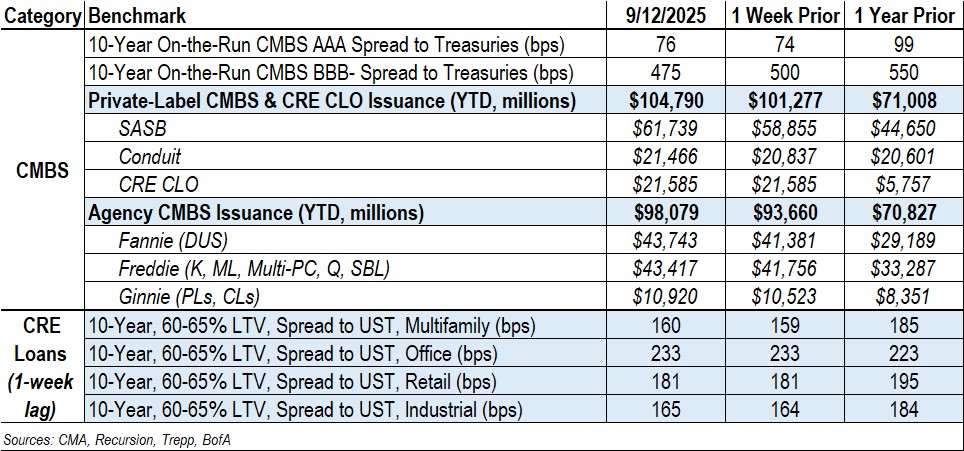Click the BBB- spread value 475
The width and height of the screenshot is (964, 451).
665,73
